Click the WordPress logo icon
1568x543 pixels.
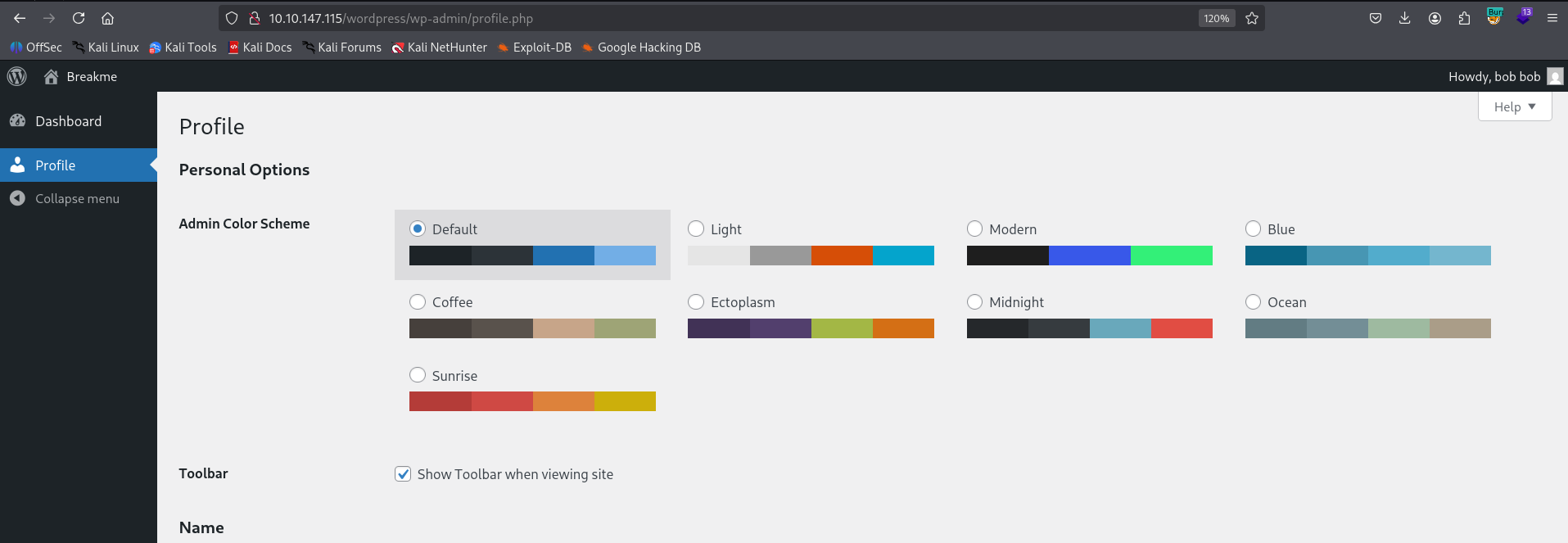tap(17, 77)
